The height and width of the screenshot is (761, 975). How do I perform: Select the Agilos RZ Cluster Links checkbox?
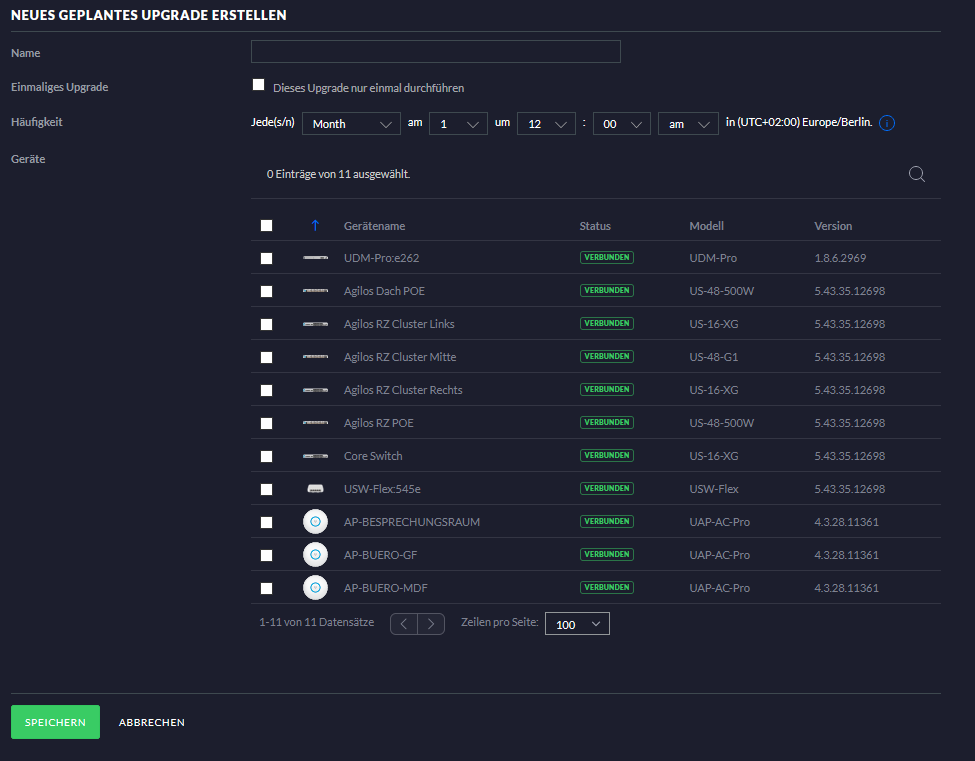(x=266, y=324)
